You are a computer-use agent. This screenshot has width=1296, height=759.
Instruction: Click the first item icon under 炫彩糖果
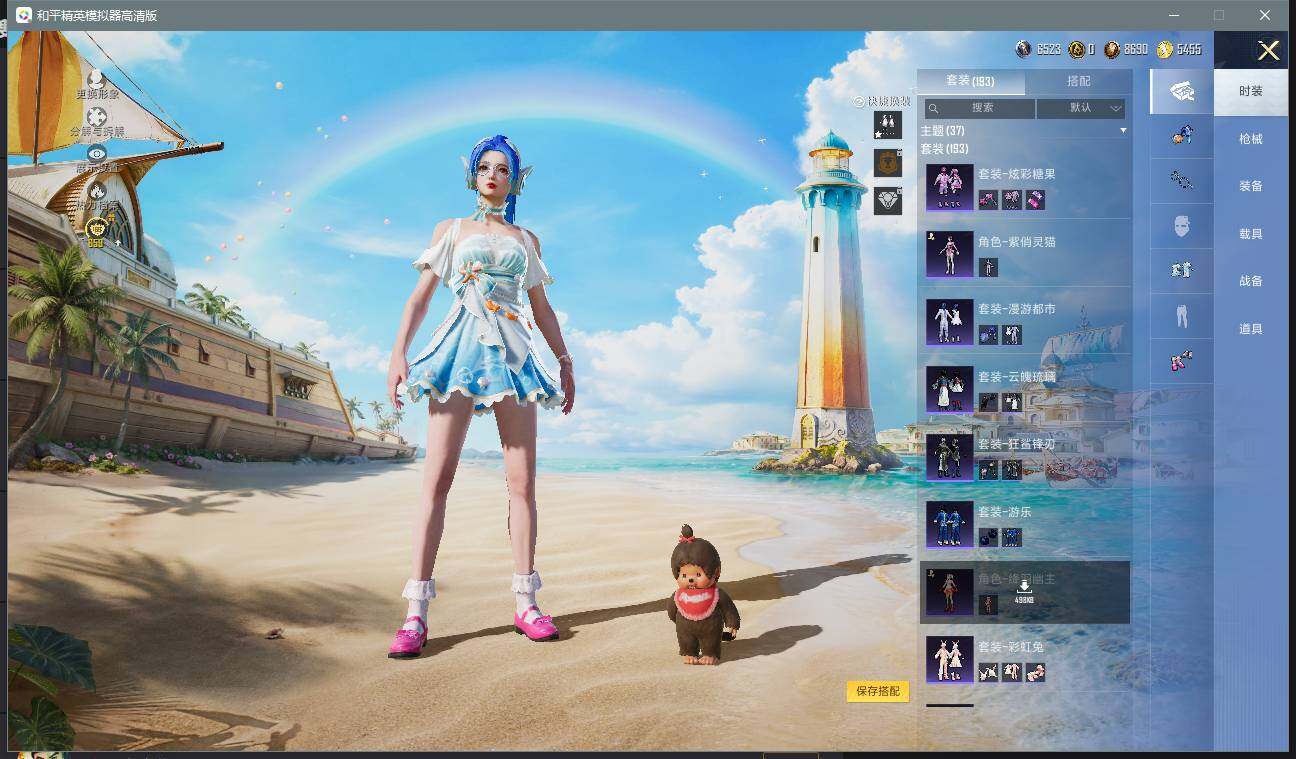[988, 200]
